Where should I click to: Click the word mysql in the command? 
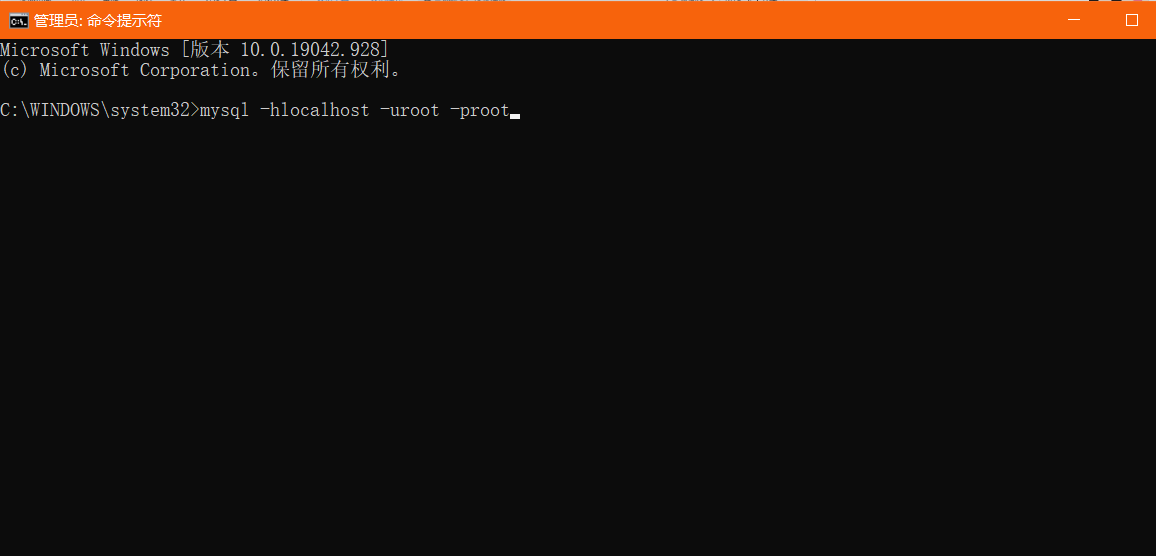point(225,111)
